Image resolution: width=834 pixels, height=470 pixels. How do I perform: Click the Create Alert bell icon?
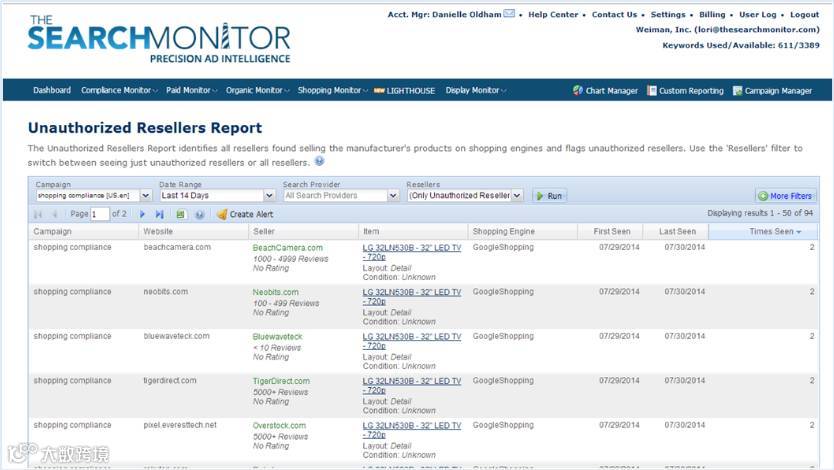[x=222, y=214]
